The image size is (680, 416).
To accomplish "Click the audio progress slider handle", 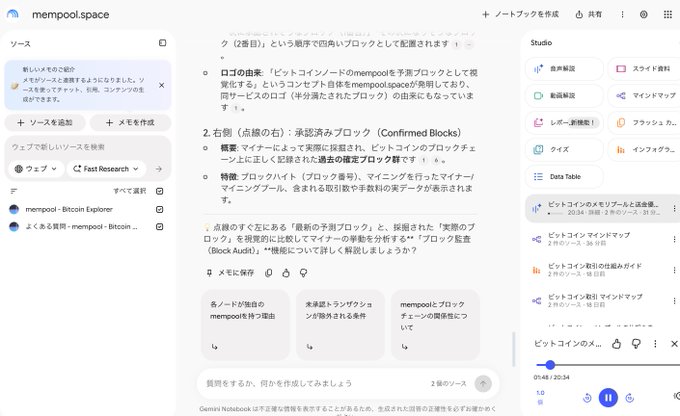I will point(550,365).
